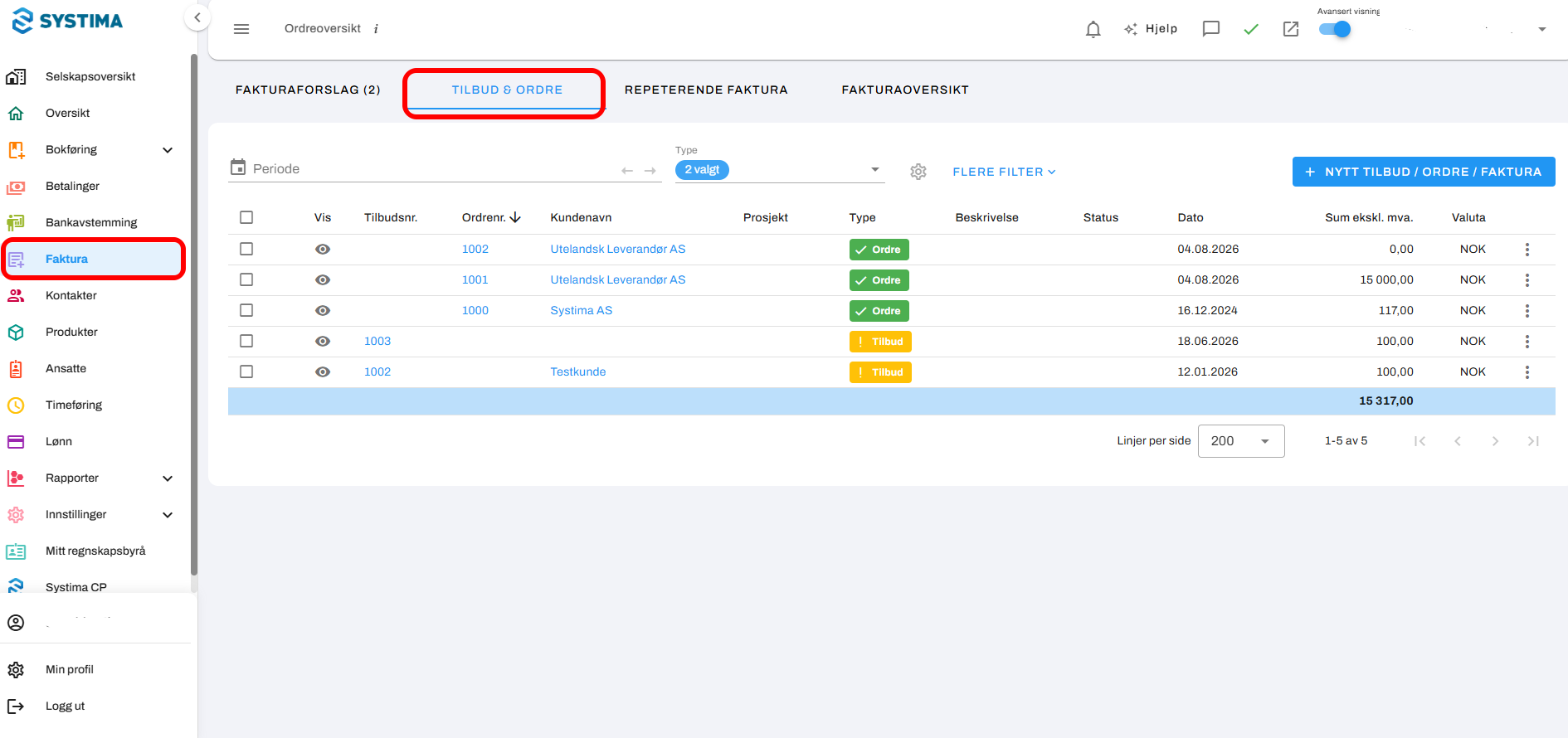Expand the Innstillinger sidebar menu
The image size is (1568, 738).
168,515
